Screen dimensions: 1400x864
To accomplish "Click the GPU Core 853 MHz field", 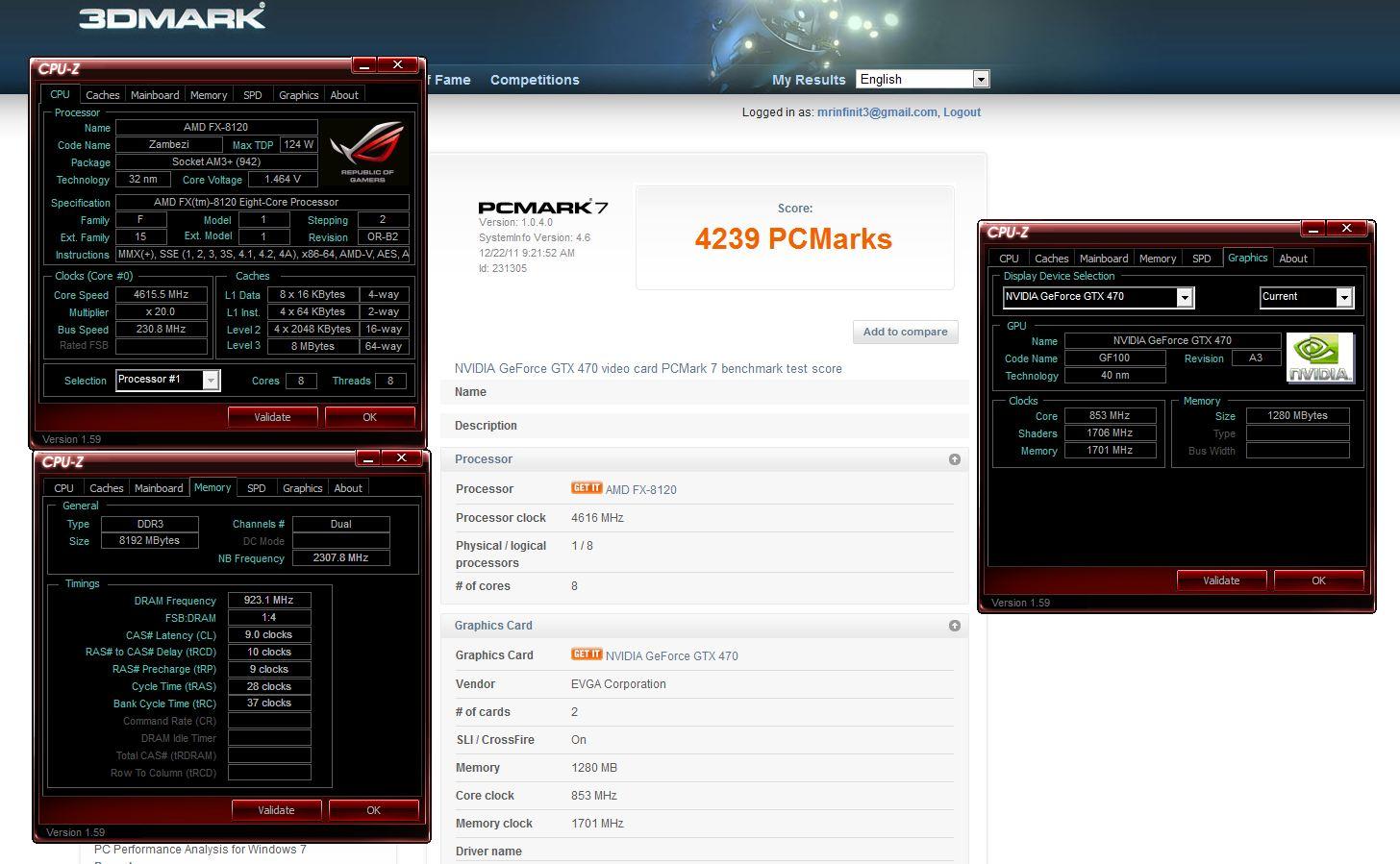I will point(1110,416).
